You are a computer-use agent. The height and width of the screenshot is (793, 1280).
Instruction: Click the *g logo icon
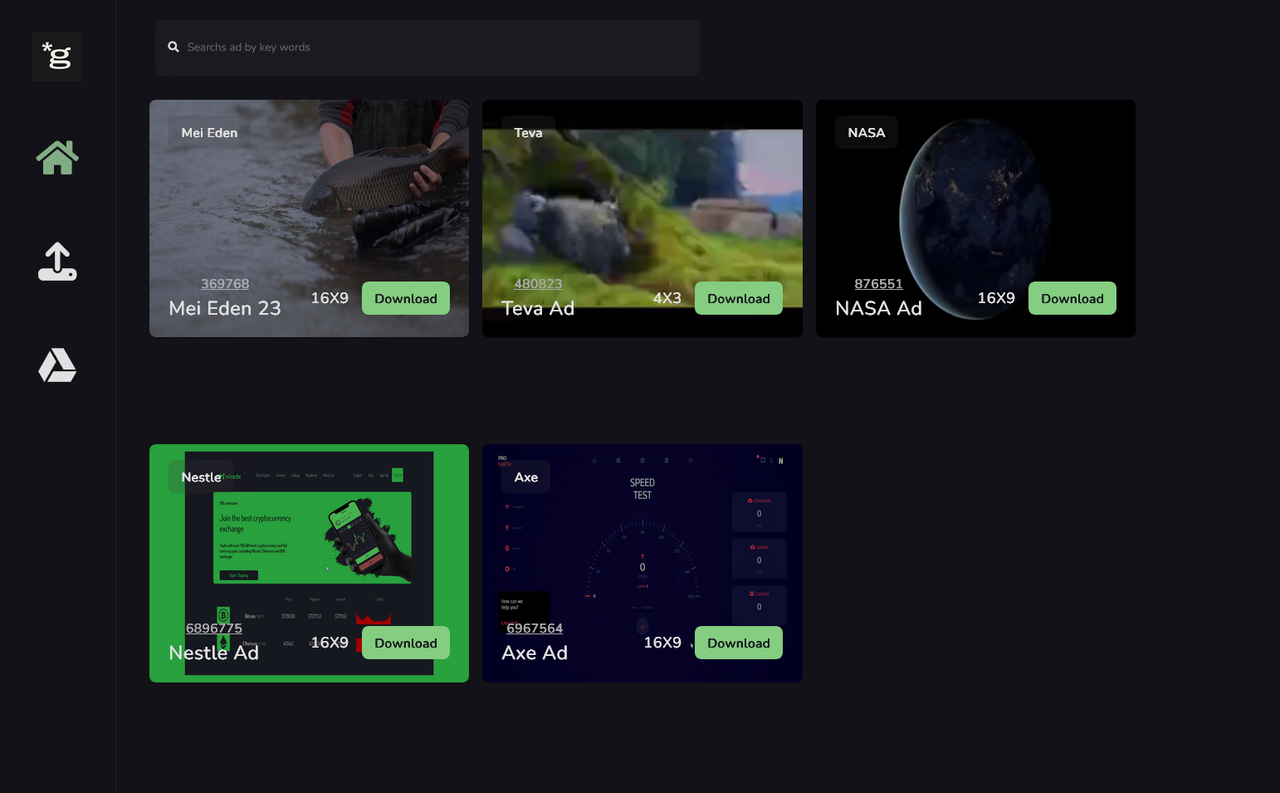click(57, 56)
